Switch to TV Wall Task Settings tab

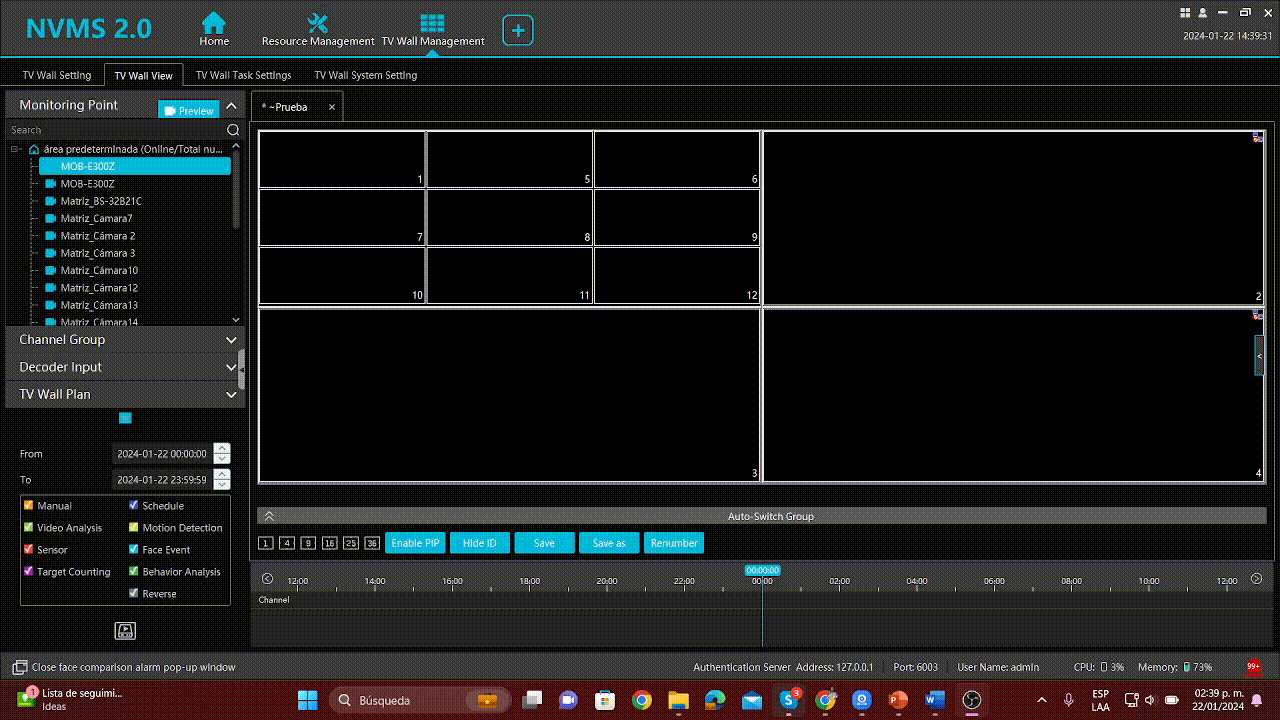coord(243,75)
